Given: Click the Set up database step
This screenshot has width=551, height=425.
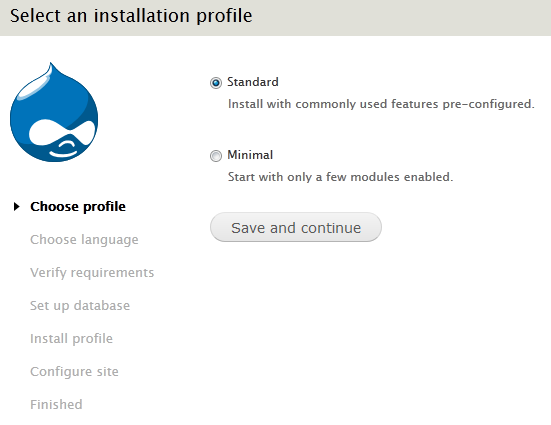Looking at the screenshot, I should [80, 306].
